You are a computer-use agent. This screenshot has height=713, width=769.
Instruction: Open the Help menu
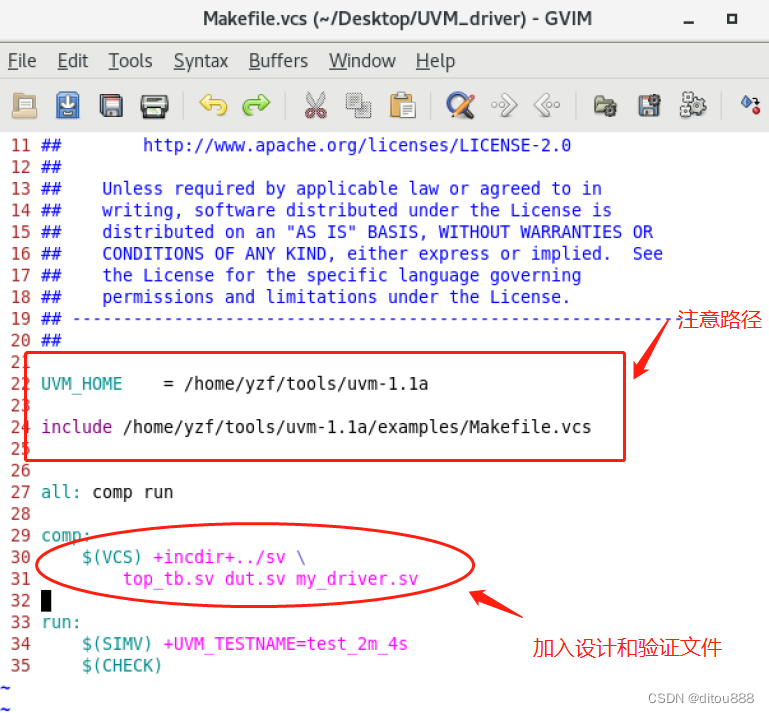436,61
